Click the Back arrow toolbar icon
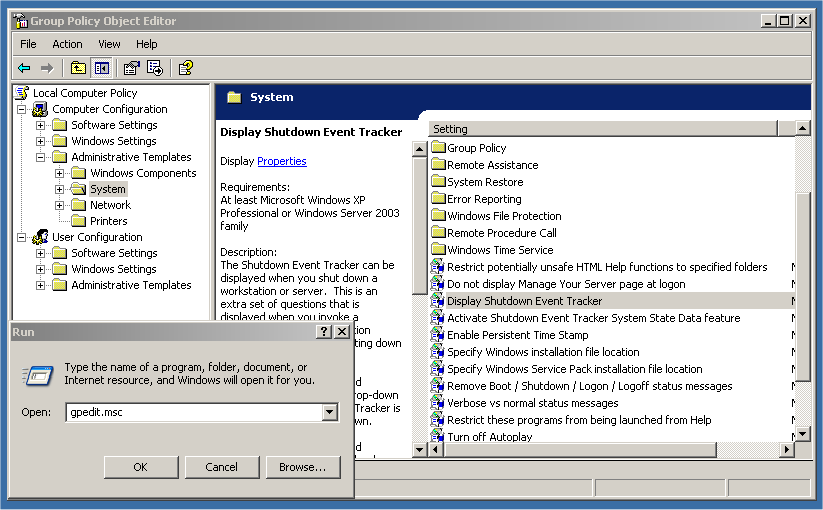823x510 pixels. coord(24,68)
